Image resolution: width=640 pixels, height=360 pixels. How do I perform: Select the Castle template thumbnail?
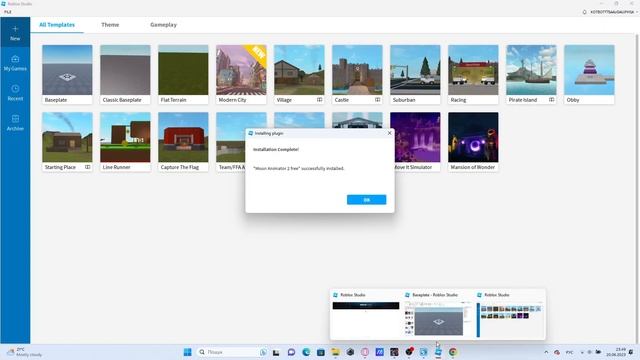tap(357, 70)
